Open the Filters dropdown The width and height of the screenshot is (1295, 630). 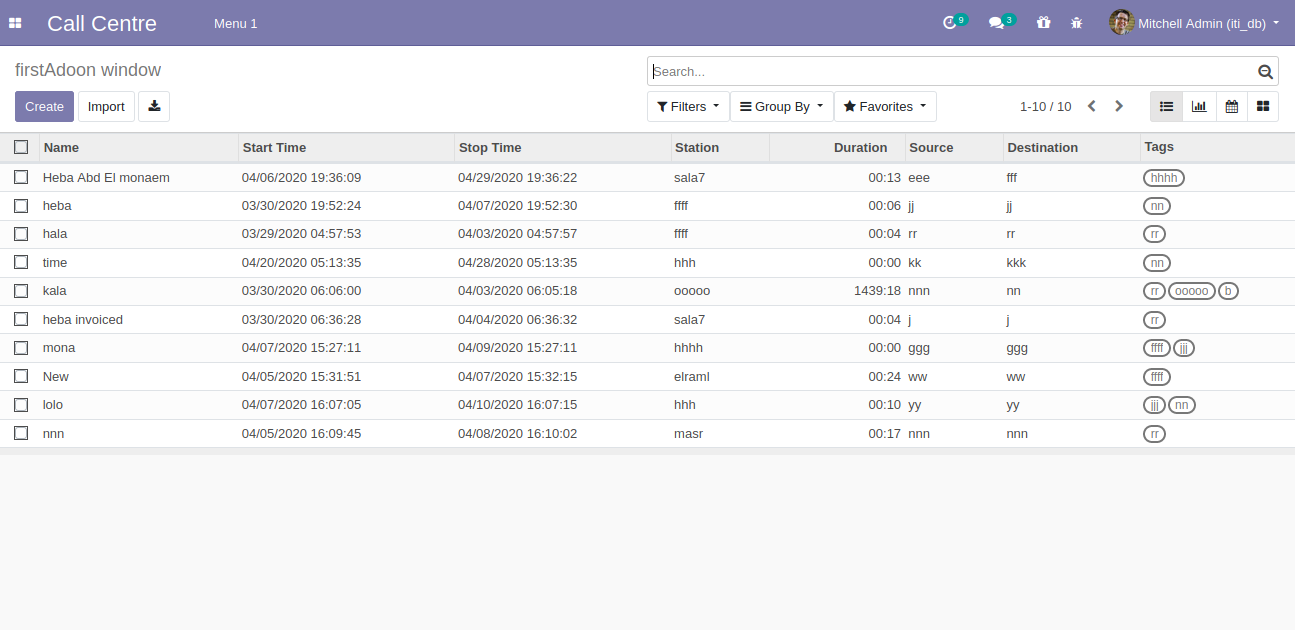(x=688, y=105)
